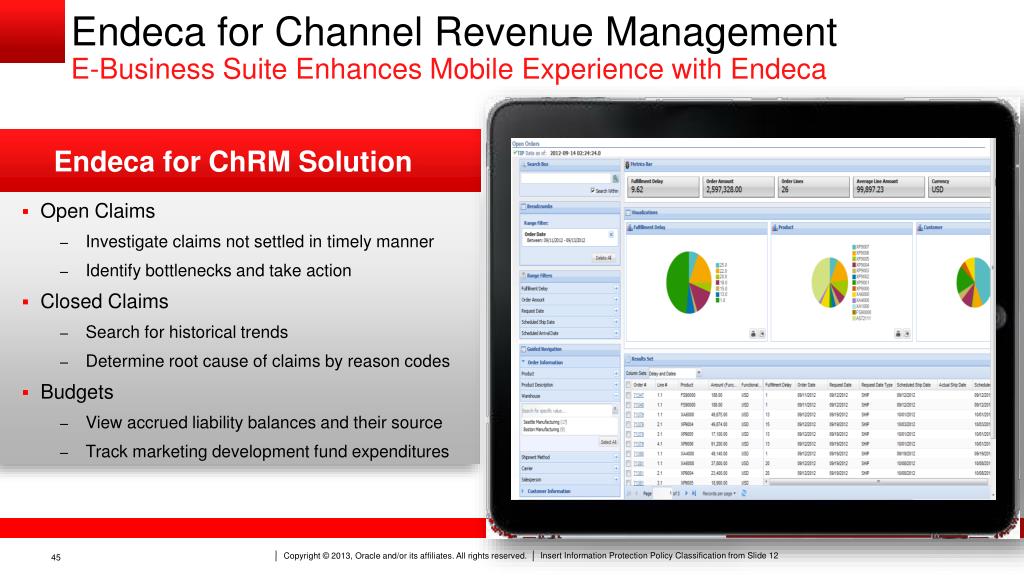Click the Average Line Amount metric tile
Image resolution: width=1024 pixels, height=576 pixels.
coord(888,186)
